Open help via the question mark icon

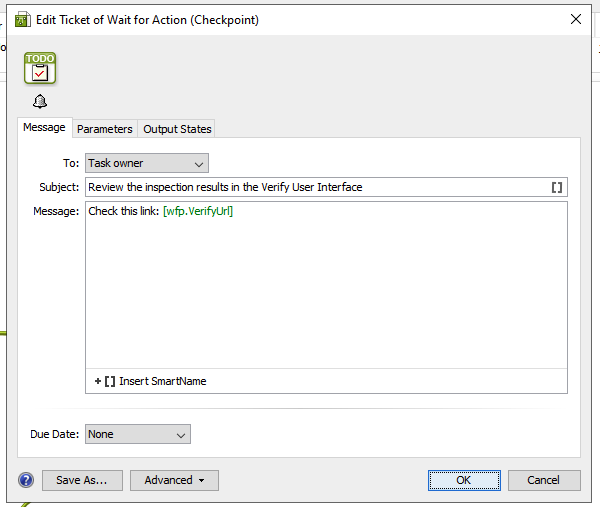click(x=26, y=480)
